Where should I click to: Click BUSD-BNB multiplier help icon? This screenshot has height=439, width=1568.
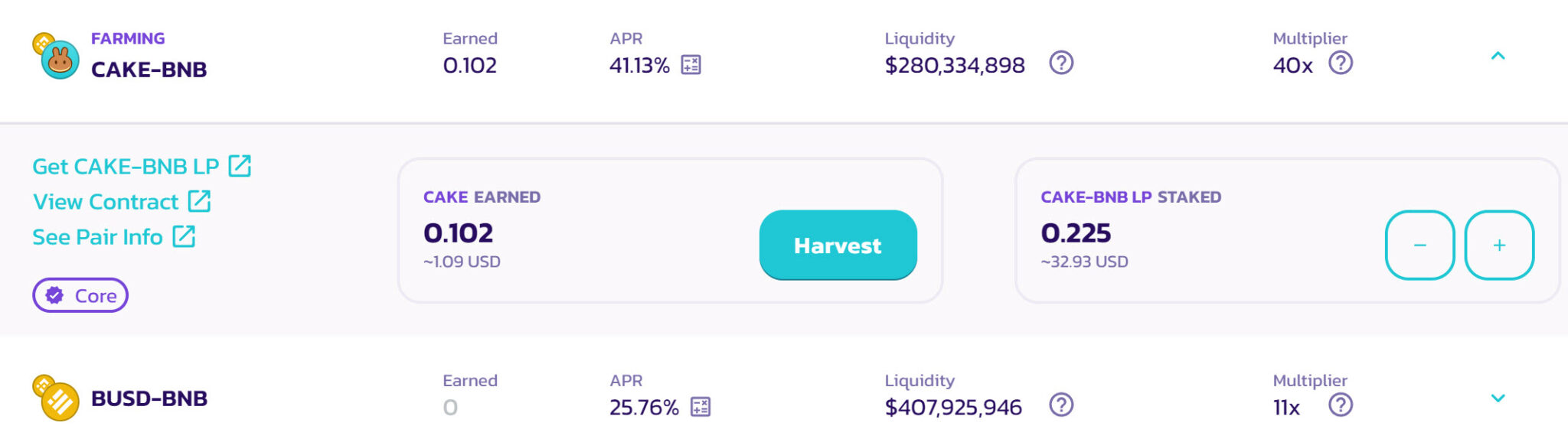[1341, 405]
